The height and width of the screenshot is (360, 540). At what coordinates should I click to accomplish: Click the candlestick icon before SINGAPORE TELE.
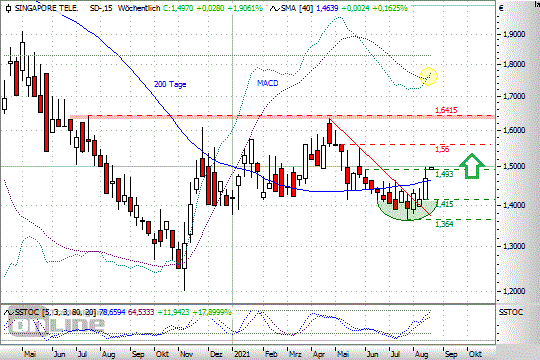(8, 8)
